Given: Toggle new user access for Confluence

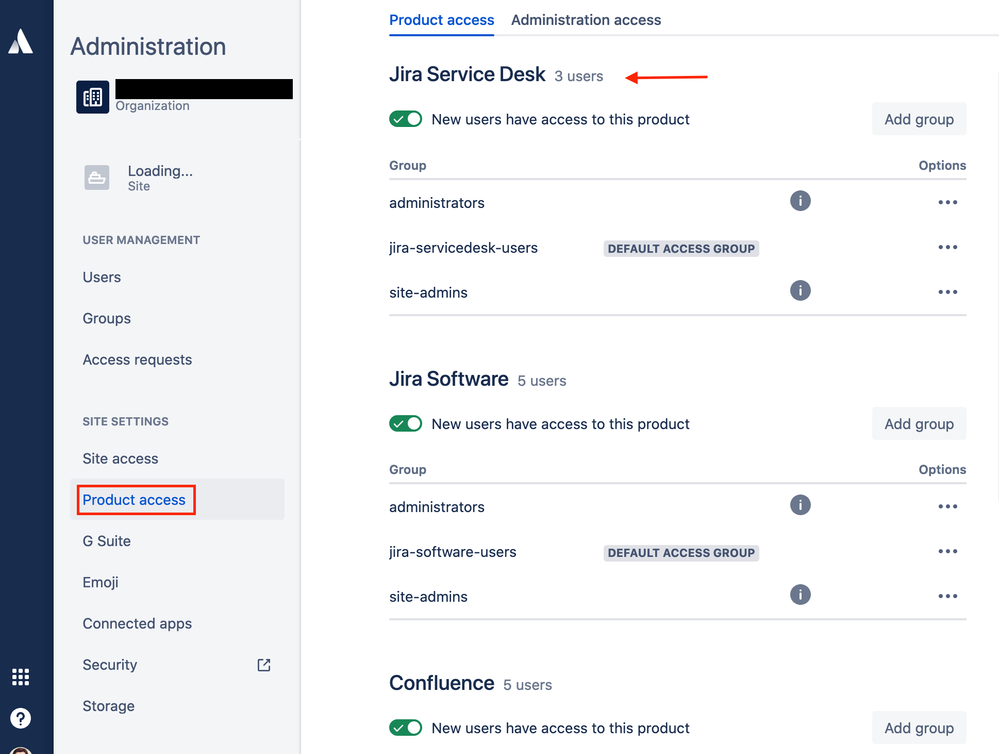Looking at the screenshot, I should [406, 728].
